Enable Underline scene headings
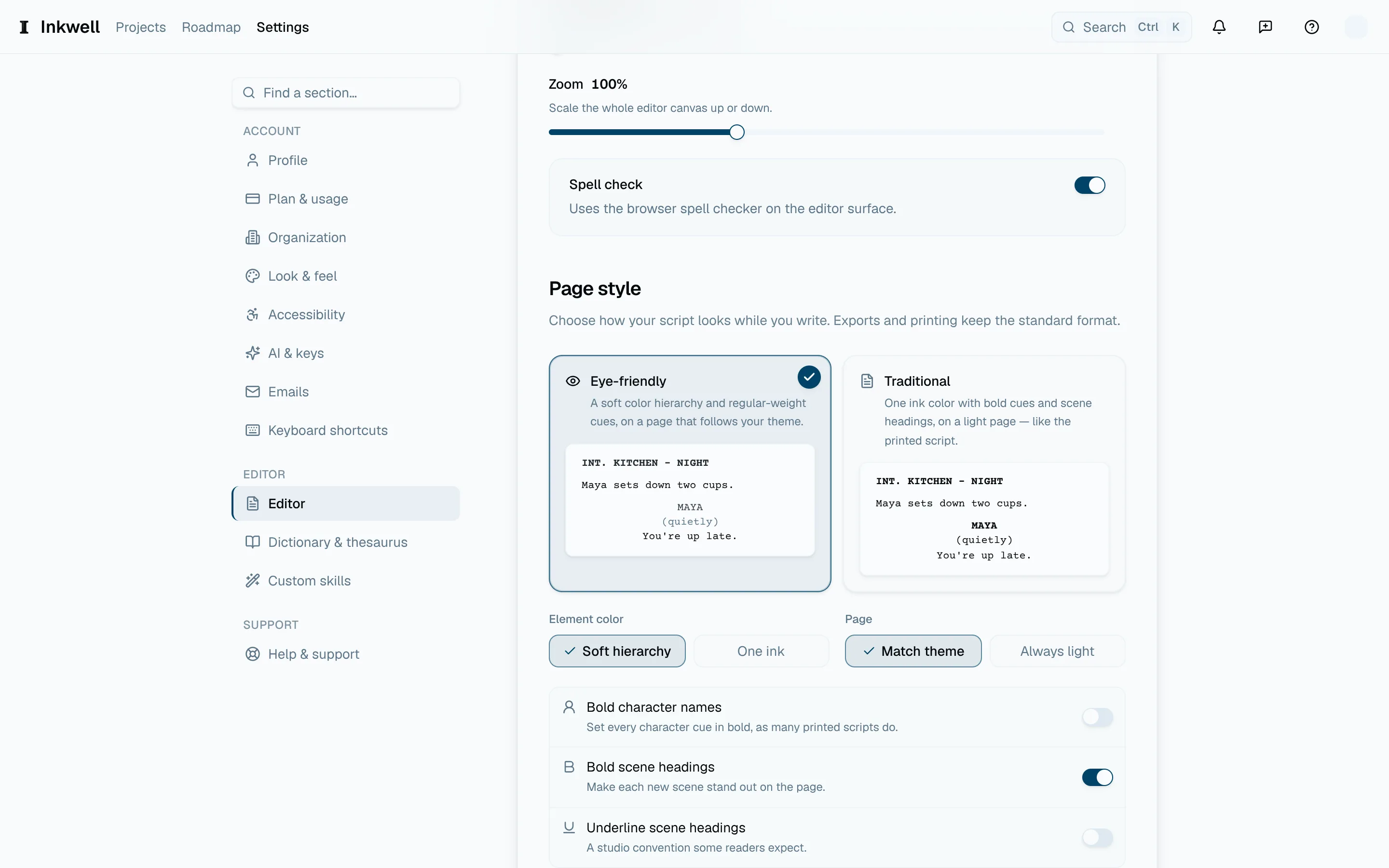 pyautogui.click(x=1097, y=838)
